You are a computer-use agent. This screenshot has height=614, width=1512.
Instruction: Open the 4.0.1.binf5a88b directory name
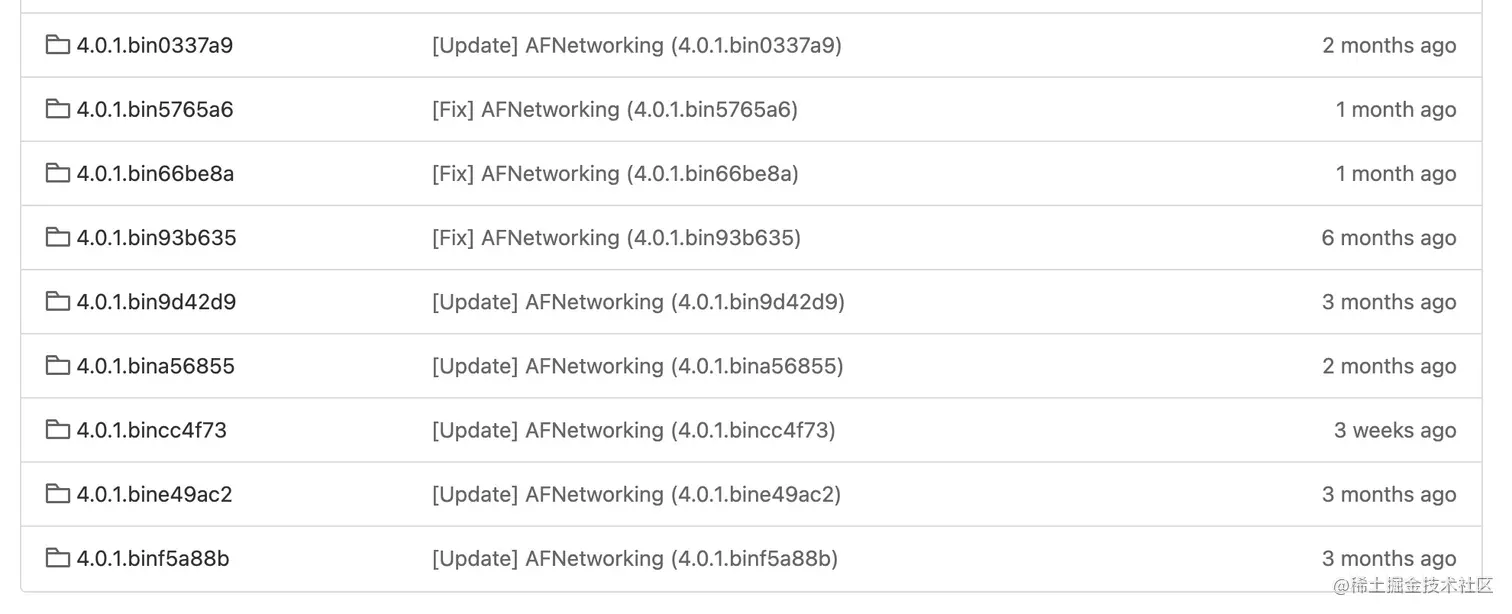pos(153,558)
